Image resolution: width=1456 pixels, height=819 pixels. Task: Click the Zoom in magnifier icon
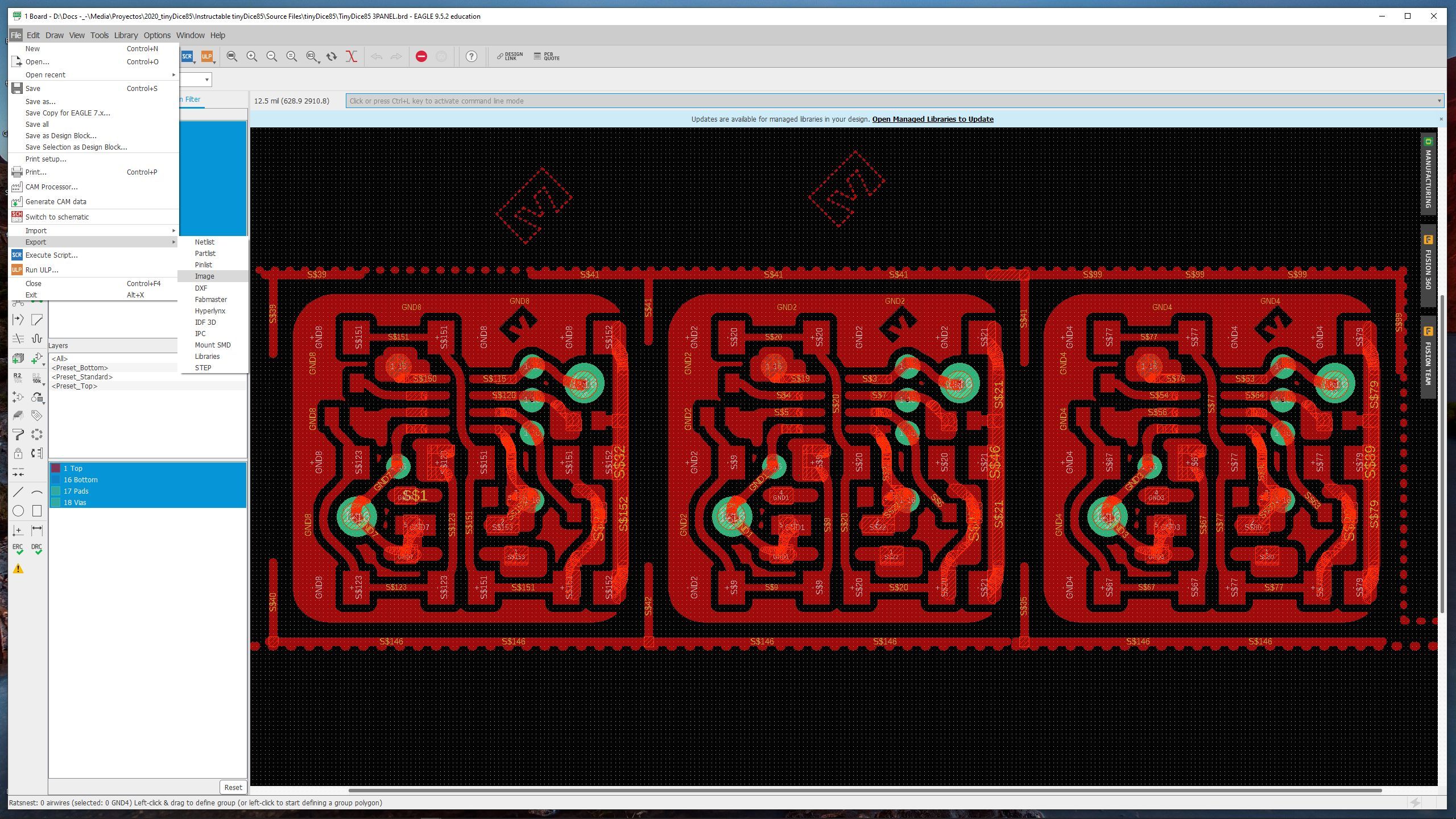pyautogui.click(x=252, y=56)
